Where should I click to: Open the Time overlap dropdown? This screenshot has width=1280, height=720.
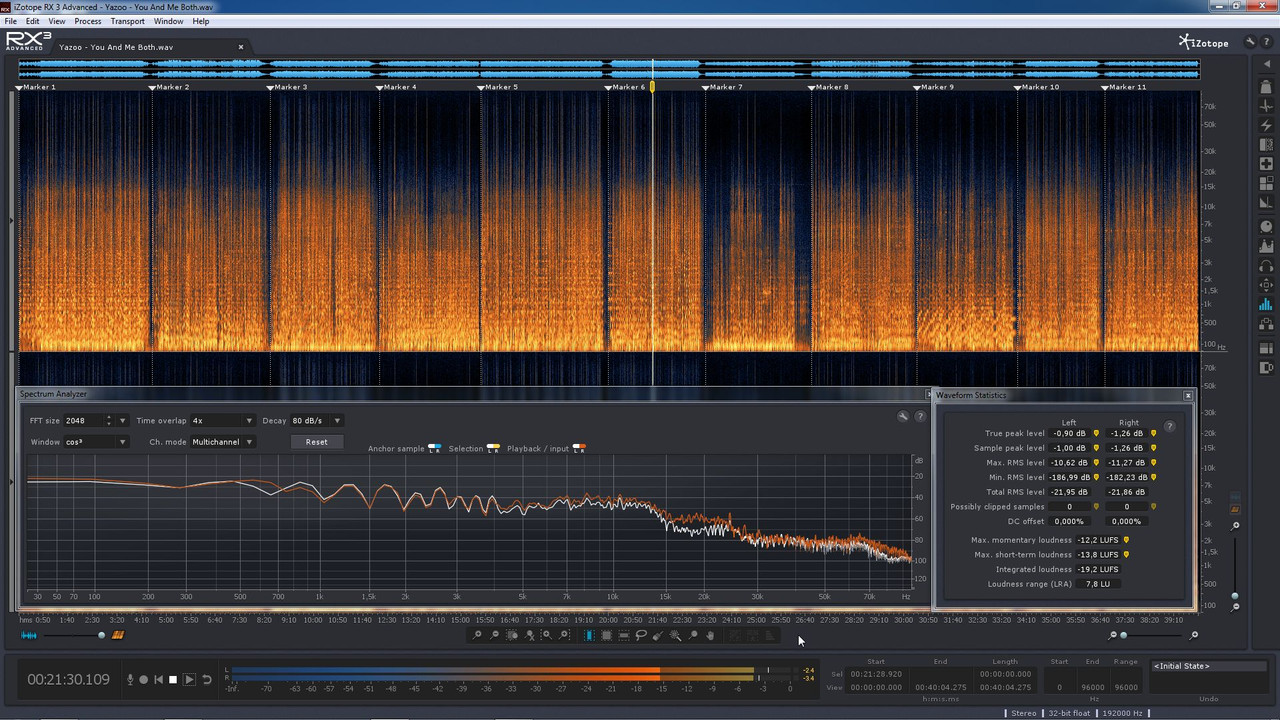(x=222, y=421)
